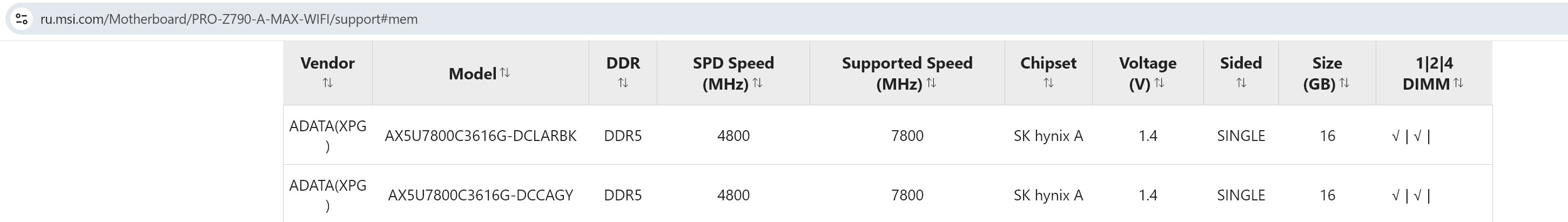Sort by Voltage column arrows icon
Viewport: 1568px width, 222px height.
1160,83
